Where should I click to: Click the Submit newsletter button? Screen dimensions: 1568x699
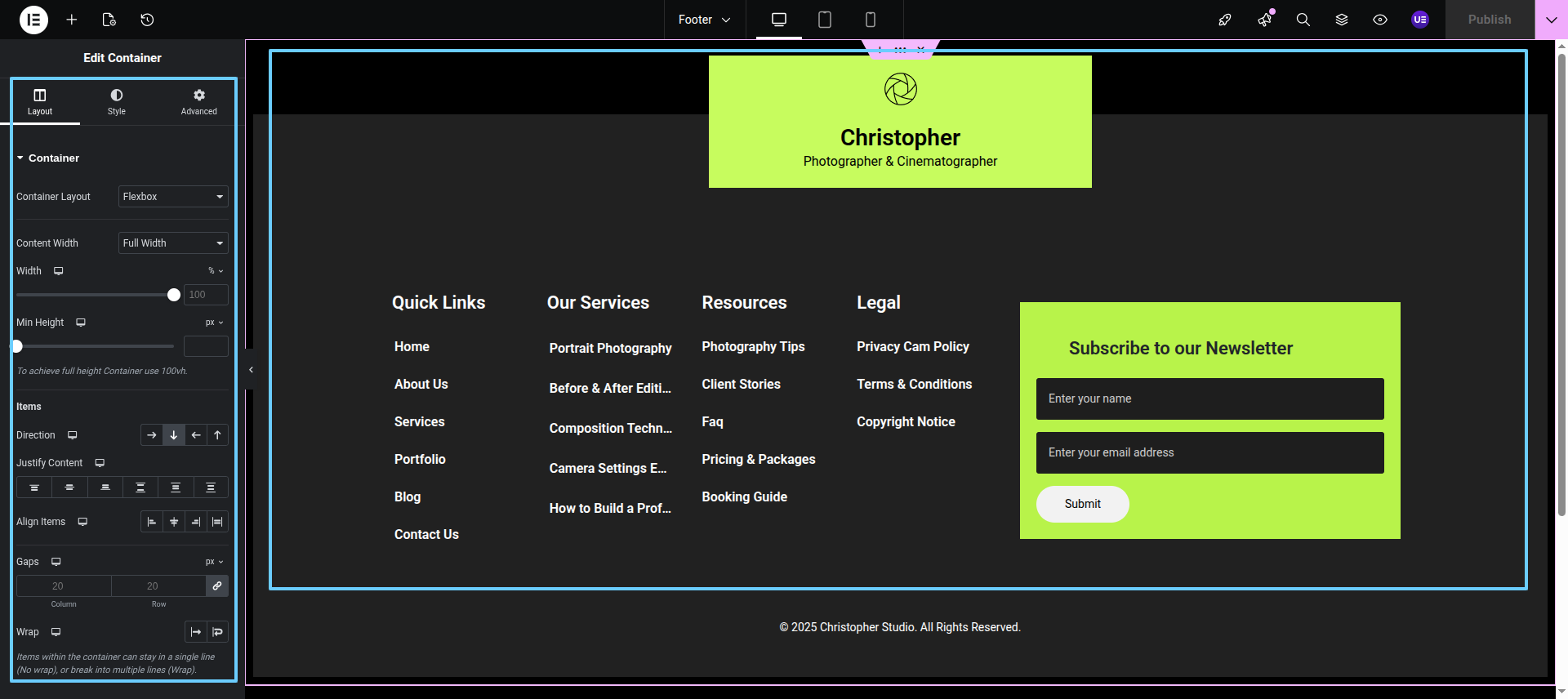[1082, 504]
